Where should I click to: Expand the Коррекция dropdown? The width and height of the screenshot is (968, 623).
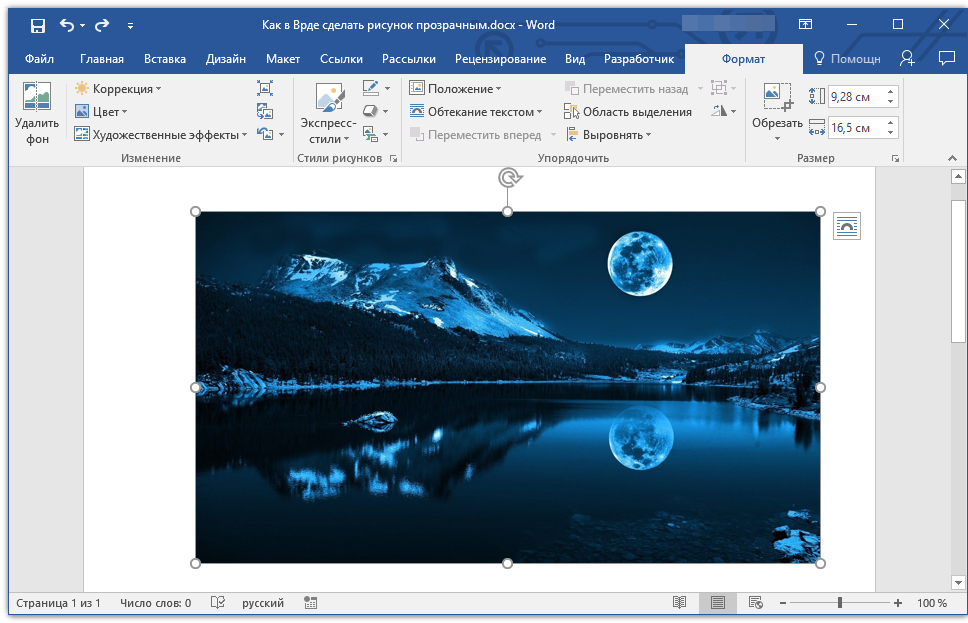click(x=117, y=89)
